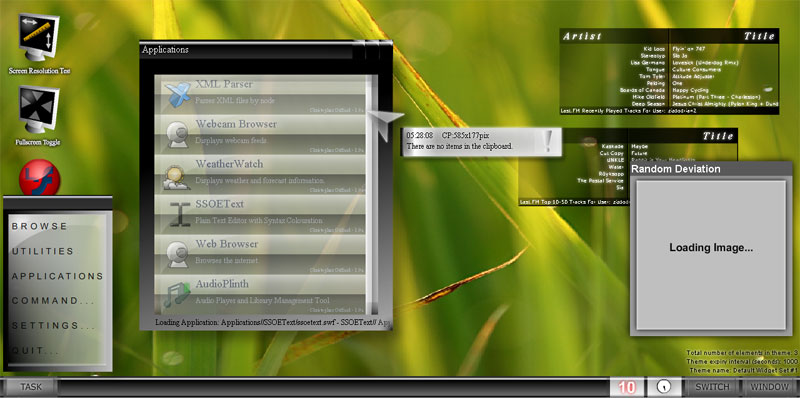Click the WeatherWatch sun-and-cloud icon
The image size is (800, 398).
(177, 176)
